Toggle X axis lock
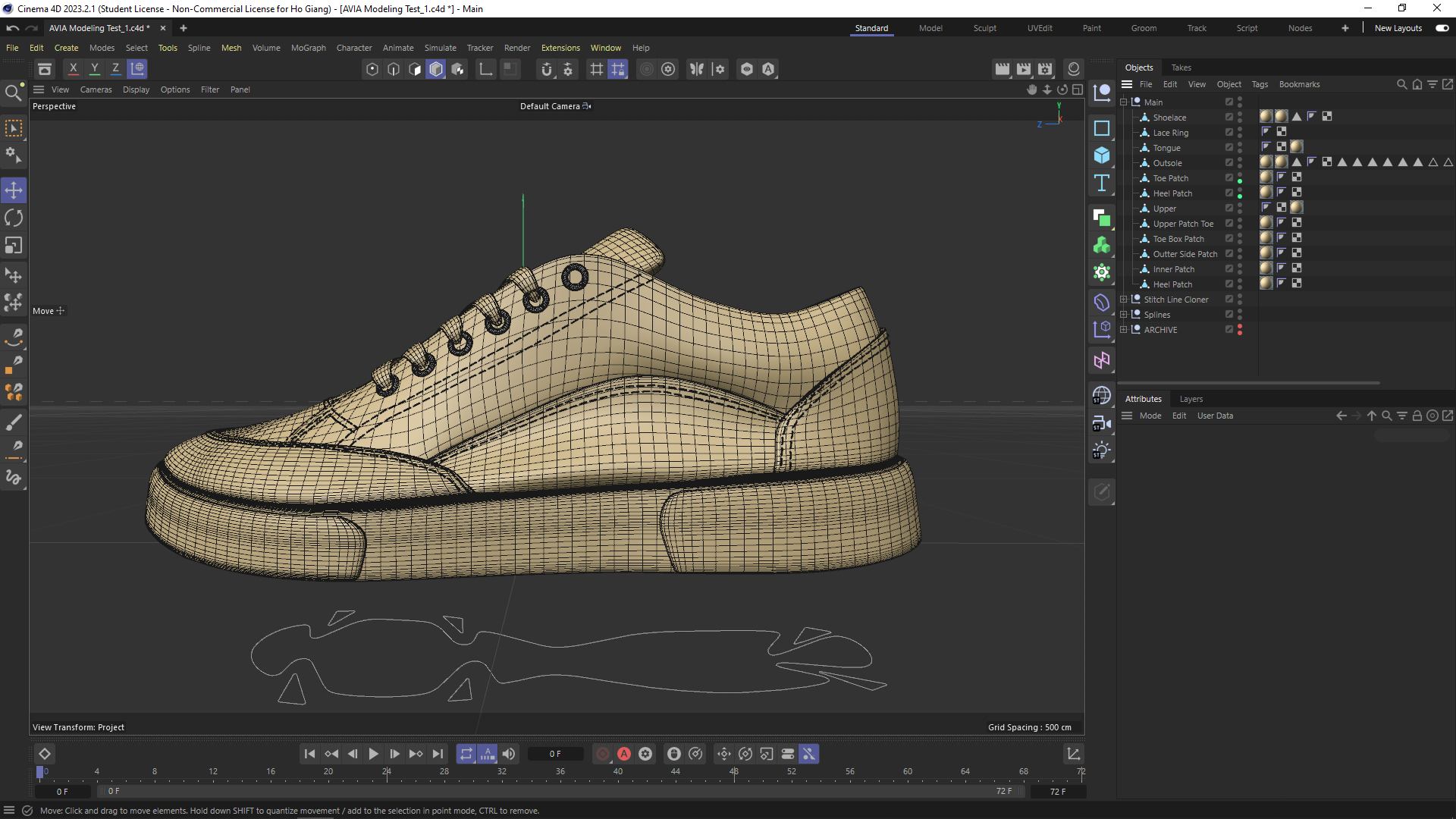Image resolution: width=1456 pixels, height=819 pixels. pos(73,69)
